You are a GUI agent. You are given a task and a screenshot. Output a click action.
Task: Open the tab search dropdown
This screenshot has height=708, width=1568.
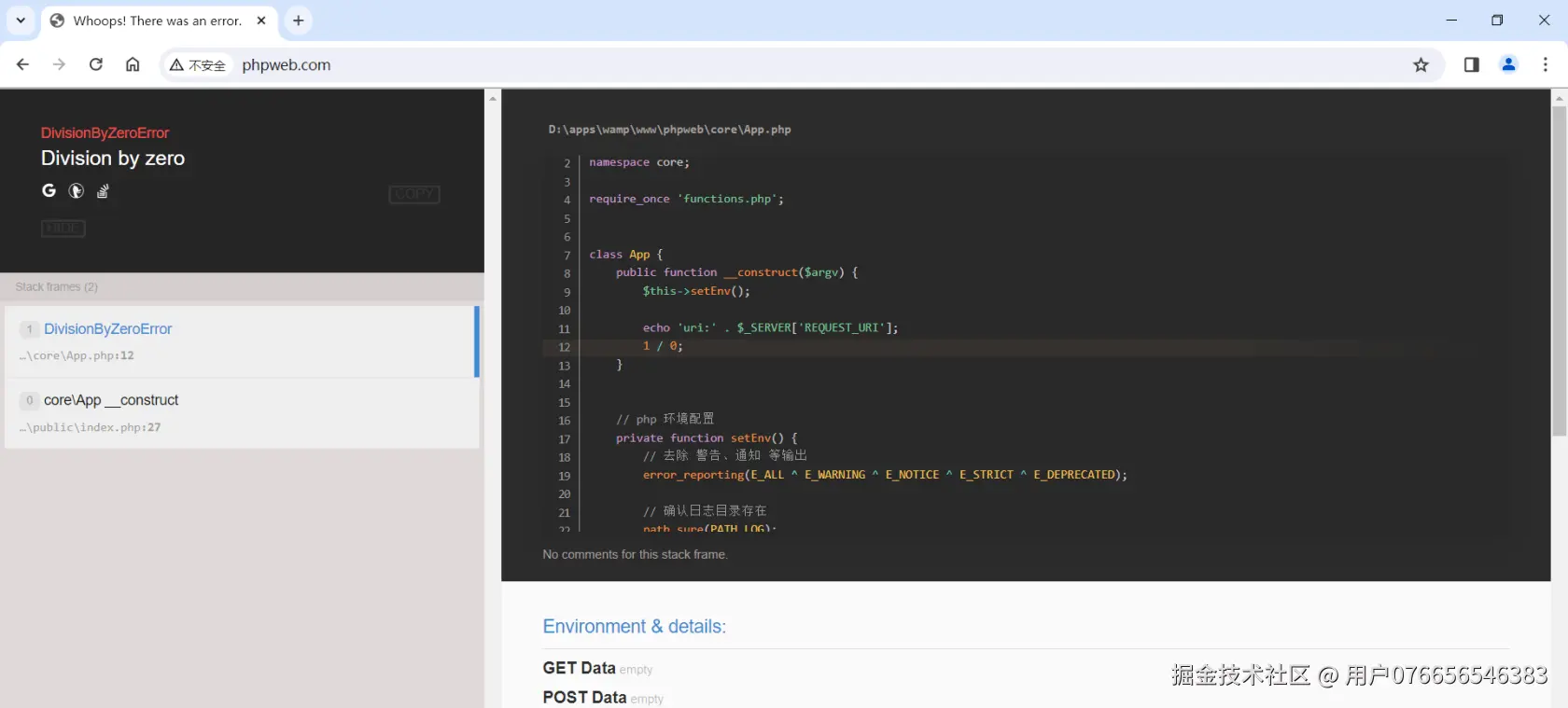(x=21, y=21)
